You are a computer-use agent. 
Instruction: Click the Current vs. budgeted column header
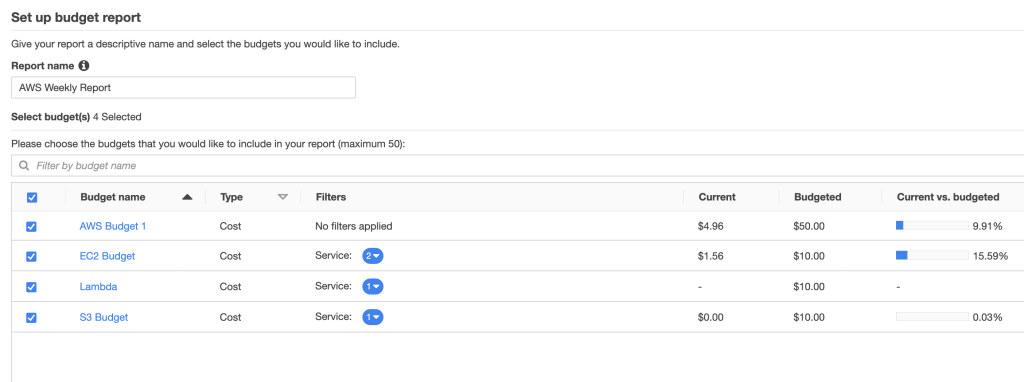(x=948, y=197)
